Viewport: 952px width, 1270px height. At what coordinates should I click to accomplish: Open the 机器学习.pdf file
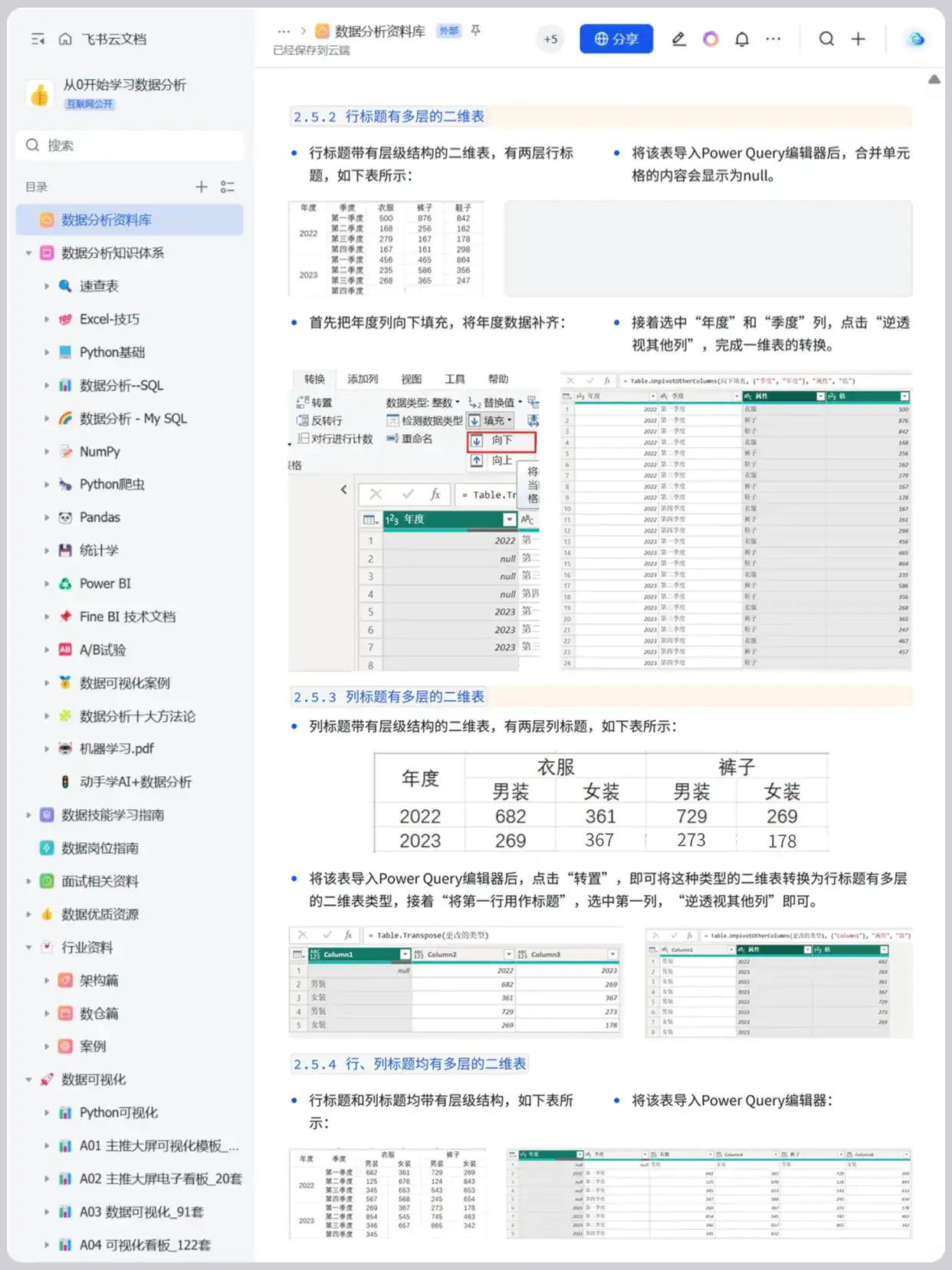pyautogui.click(x=117, y=749)
